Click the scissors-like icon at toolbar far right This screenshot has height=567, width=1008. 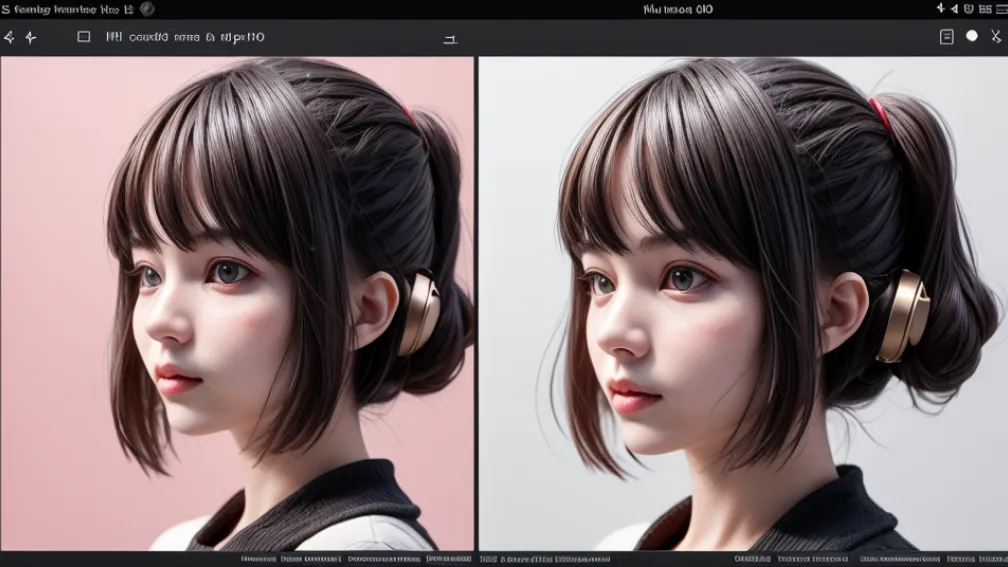pos(996,37)
